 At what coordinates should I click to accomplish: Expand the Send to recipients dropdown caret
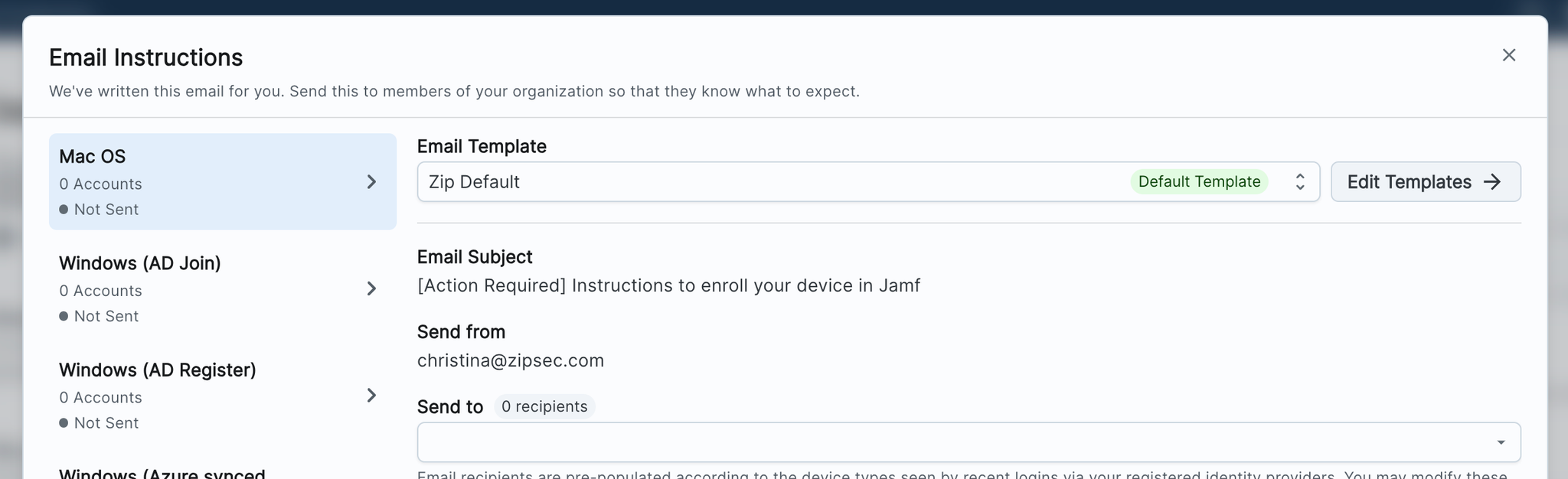coord(1501,442)
